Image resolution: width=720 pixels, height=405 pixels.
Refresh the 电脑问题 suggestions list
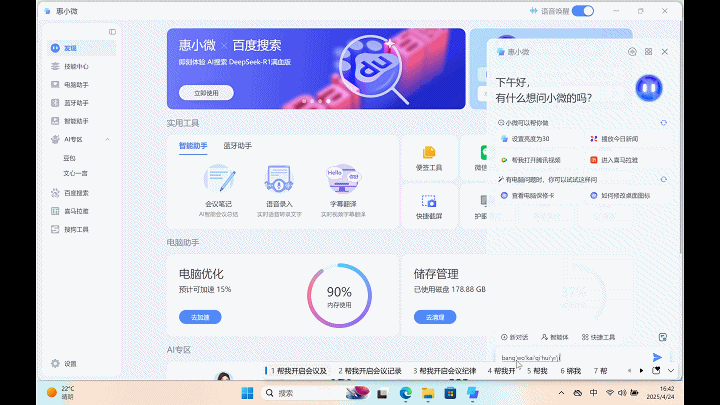[664, 180]
